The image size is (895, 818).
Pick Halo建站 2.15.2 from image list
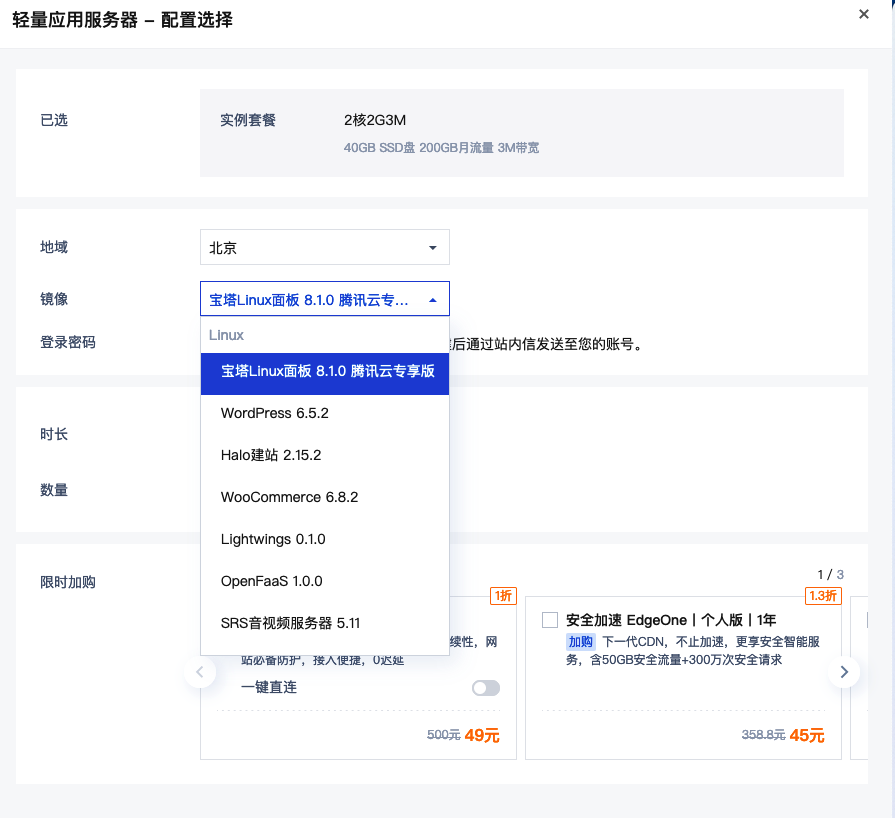271,455
